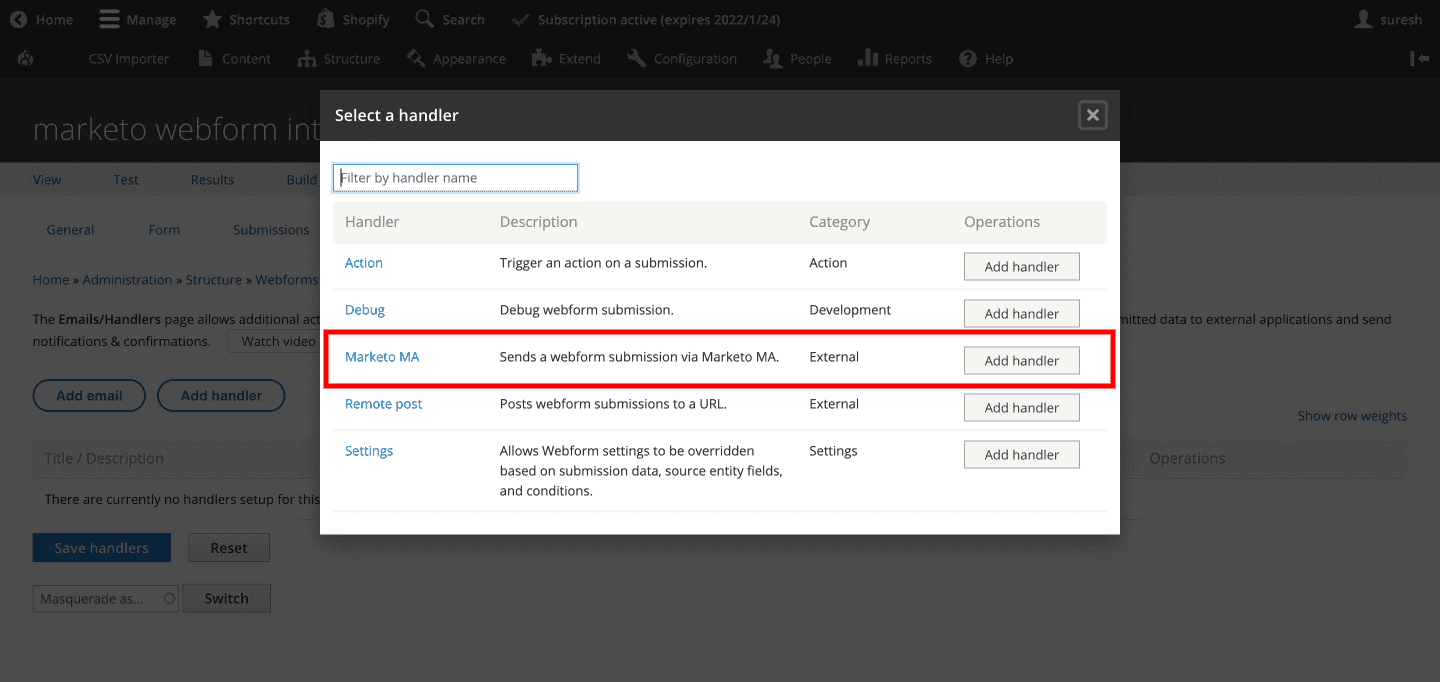Click 'Posts webform submissions to a URL.' text
Image resolution: width=1440 pixels, height=682 pixels.
click(613, 404)
